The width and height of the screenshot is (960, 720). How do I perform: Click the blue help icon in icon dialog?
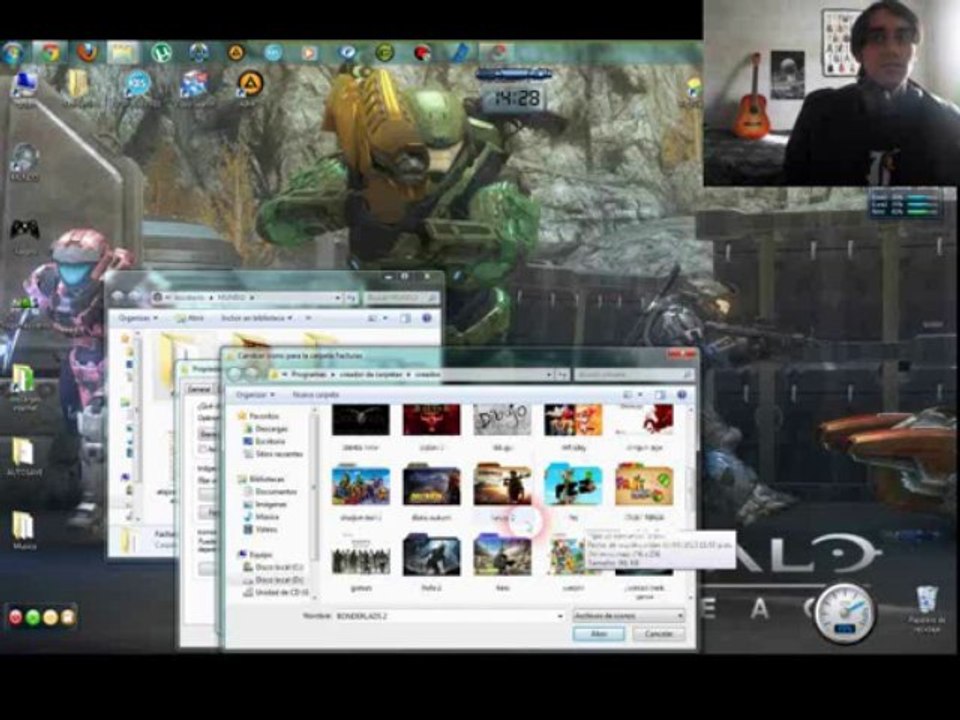681,395
